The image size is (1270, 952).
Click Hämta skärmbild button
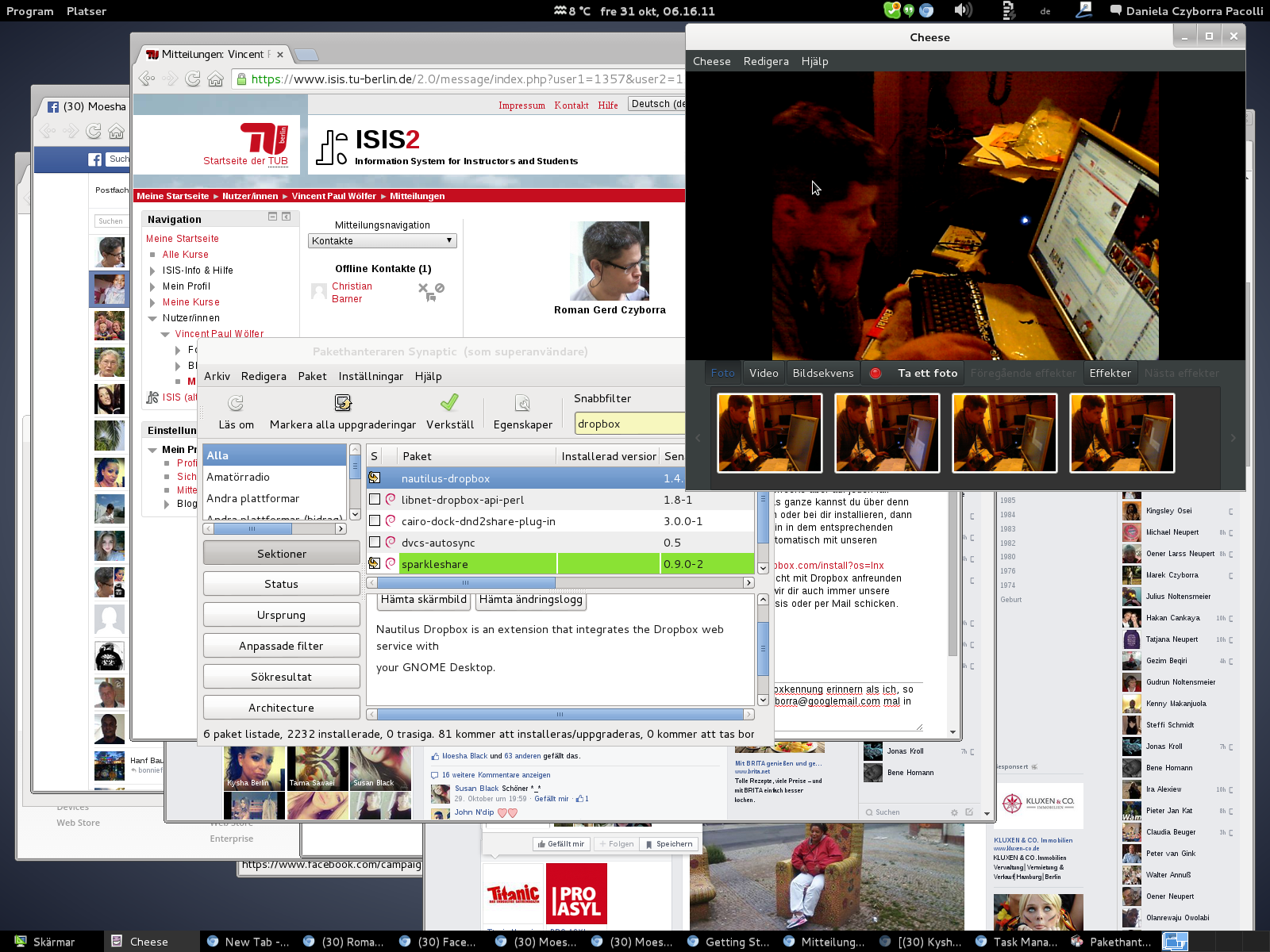[424, 600]
